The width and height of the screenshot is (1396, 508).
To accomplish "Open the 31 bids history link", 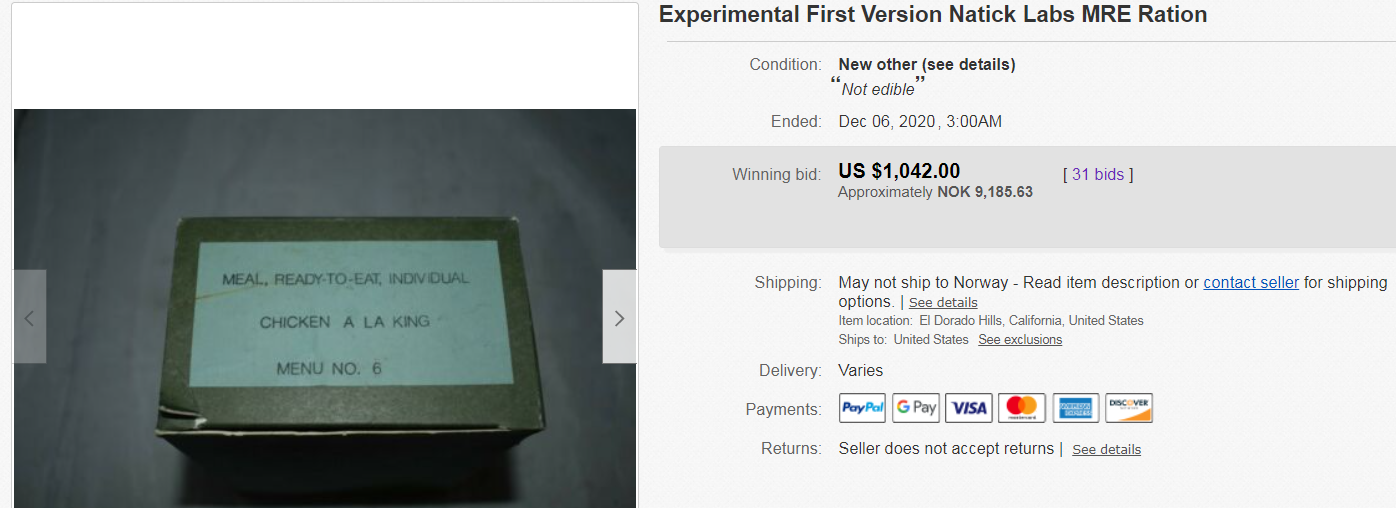I will tap(1098, 174).
